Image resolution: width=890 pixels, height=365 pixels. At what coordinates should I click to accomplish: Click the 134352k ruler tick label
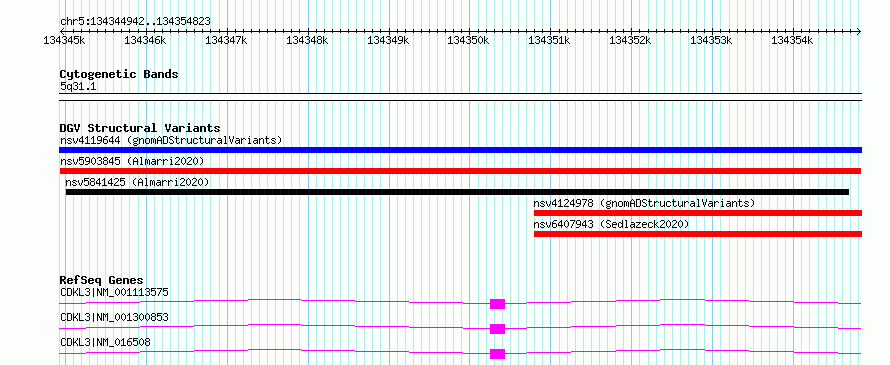click(630, 40)
